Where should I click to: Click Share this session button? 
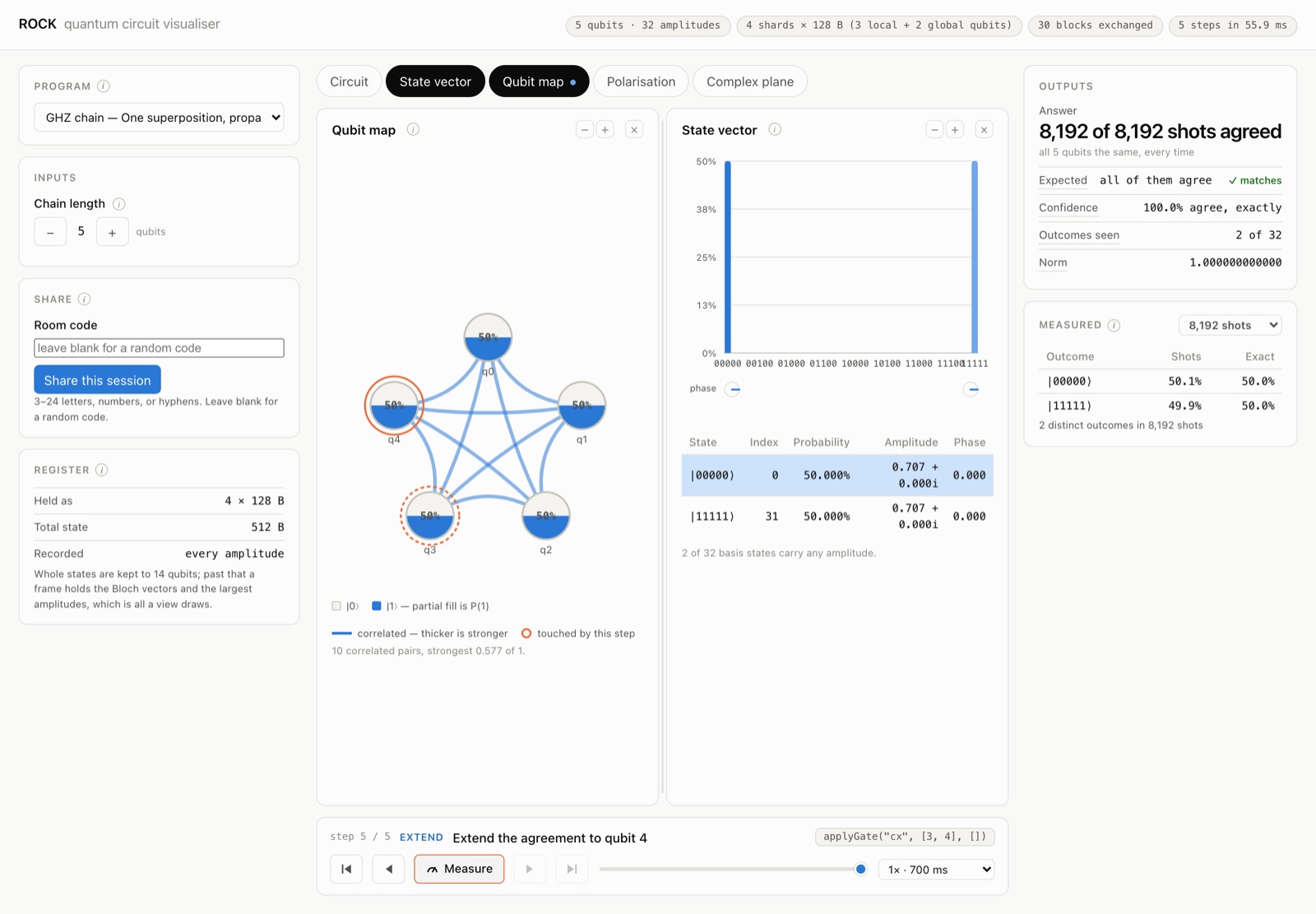(97, 380)
